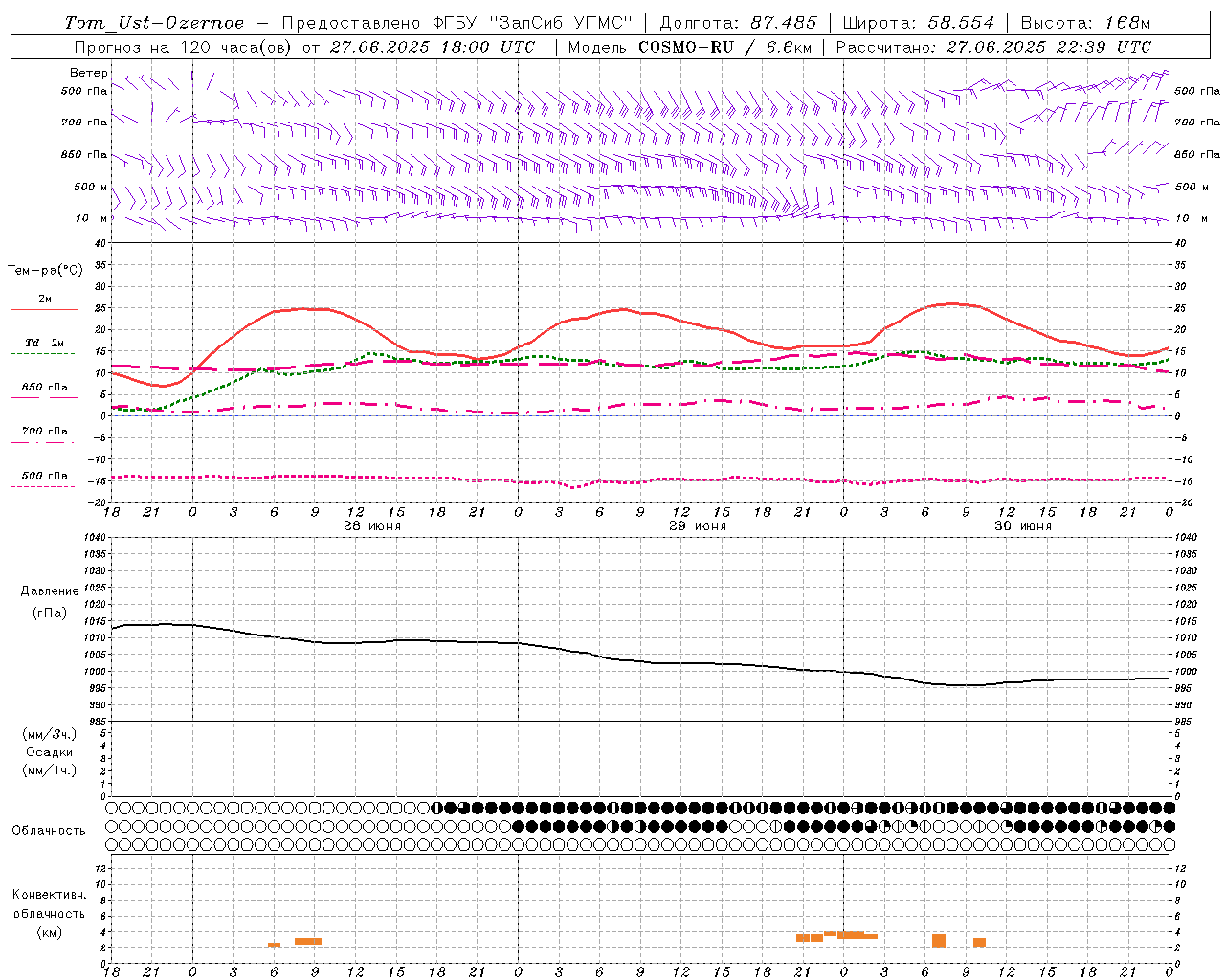The width and height of the screenshot is (1225, 980).
Task: Click the '10 м' wind level label on left
Action: tap(91, 218)
